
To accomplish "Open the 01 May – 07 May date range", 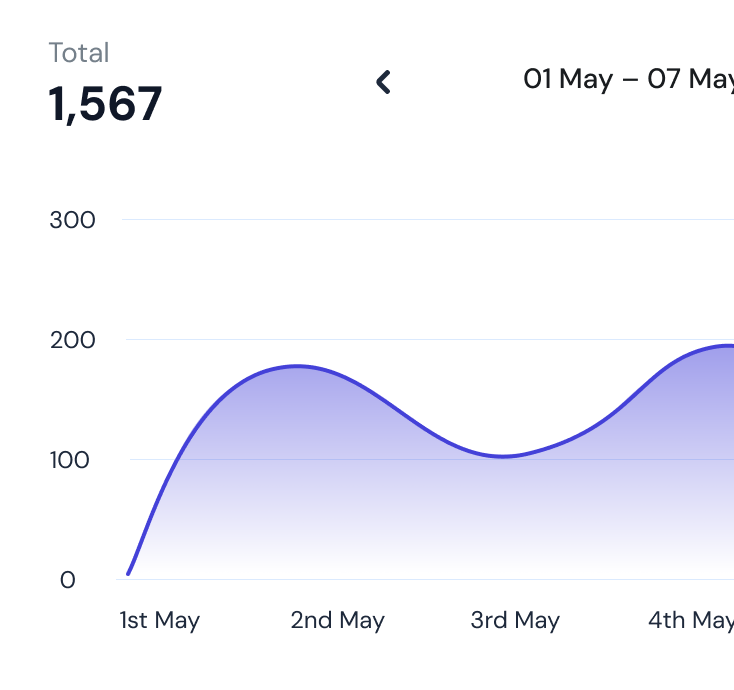I will click(628, 79).
